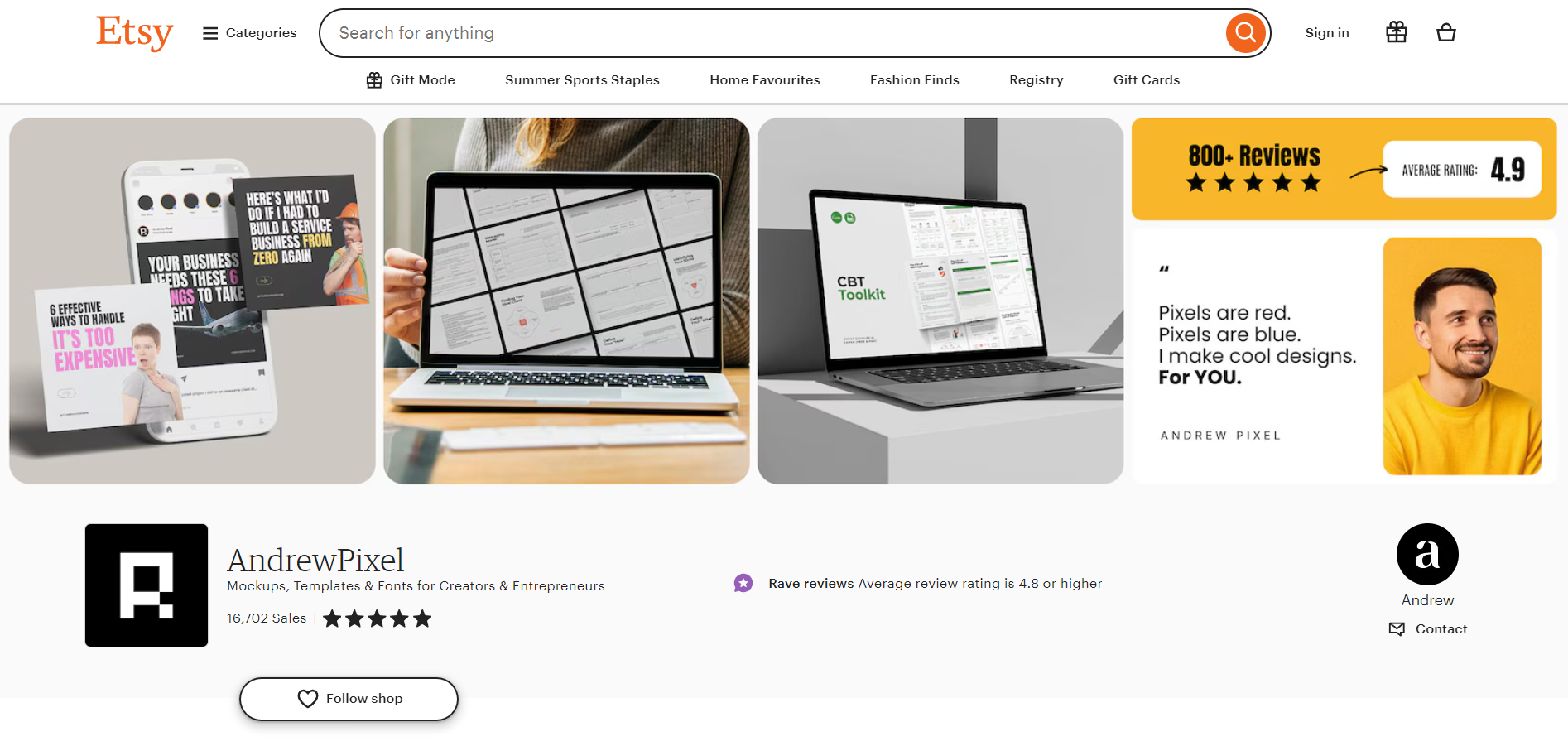The image size is (1568, 746).
Task: Open the worksheet templates on laptop image
Action: coord(566,301)
